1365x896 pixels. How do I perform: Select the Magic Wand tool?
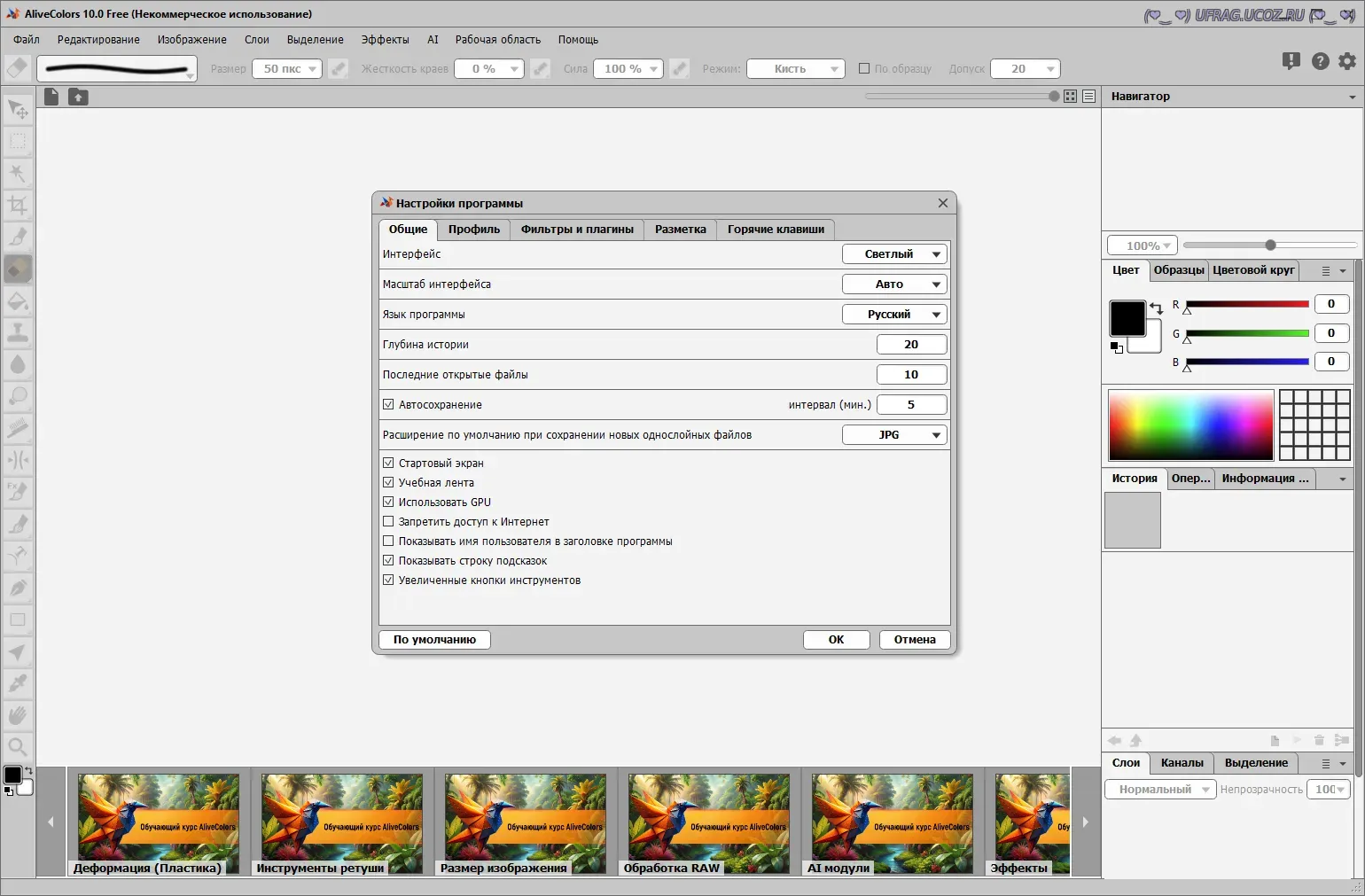click(x=18, y=173)
